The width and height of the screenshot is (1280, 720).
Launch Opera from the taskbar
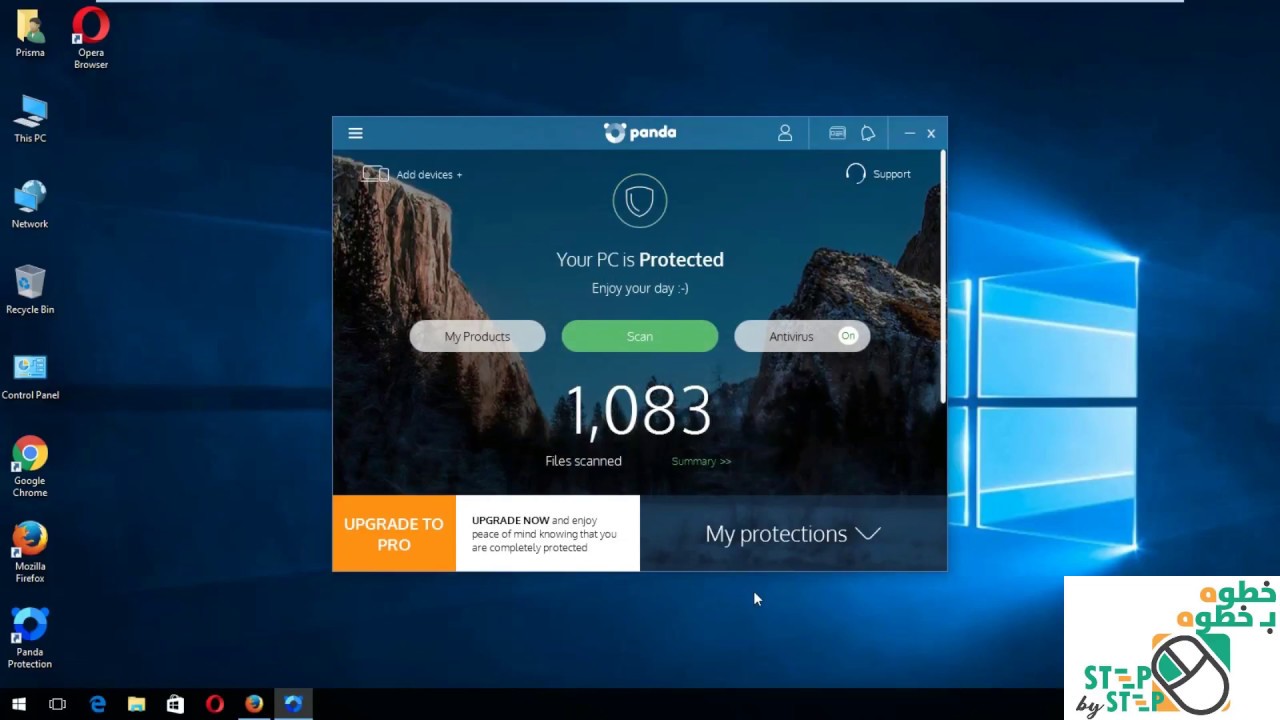(214, 704)
